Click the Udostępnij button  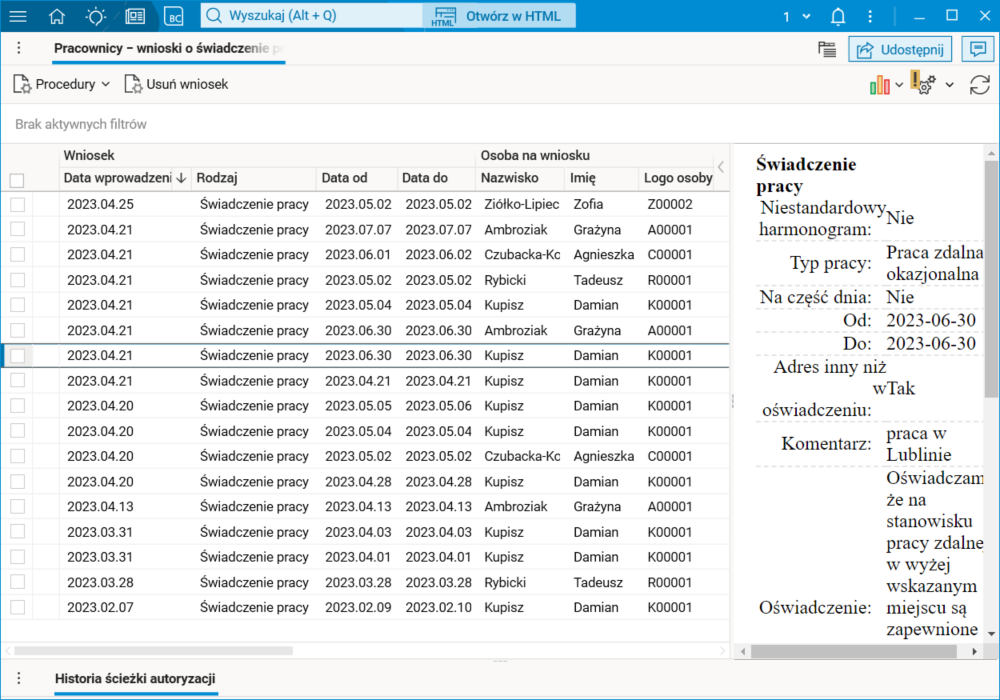click(x=899, y=48)
